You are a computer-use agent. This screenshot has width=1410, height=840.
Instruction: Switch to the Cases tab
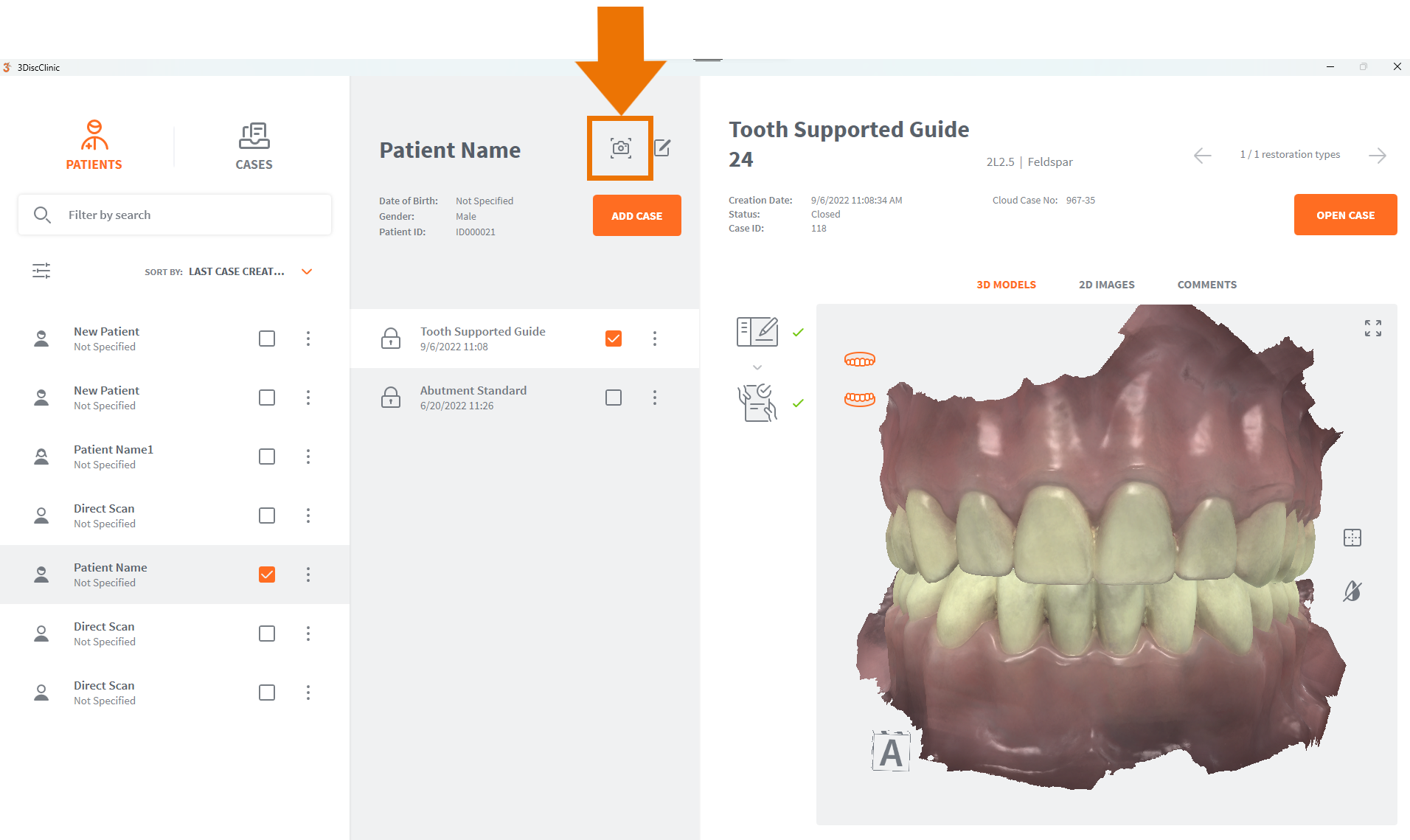pyautogui.click(x=254, y=146)
